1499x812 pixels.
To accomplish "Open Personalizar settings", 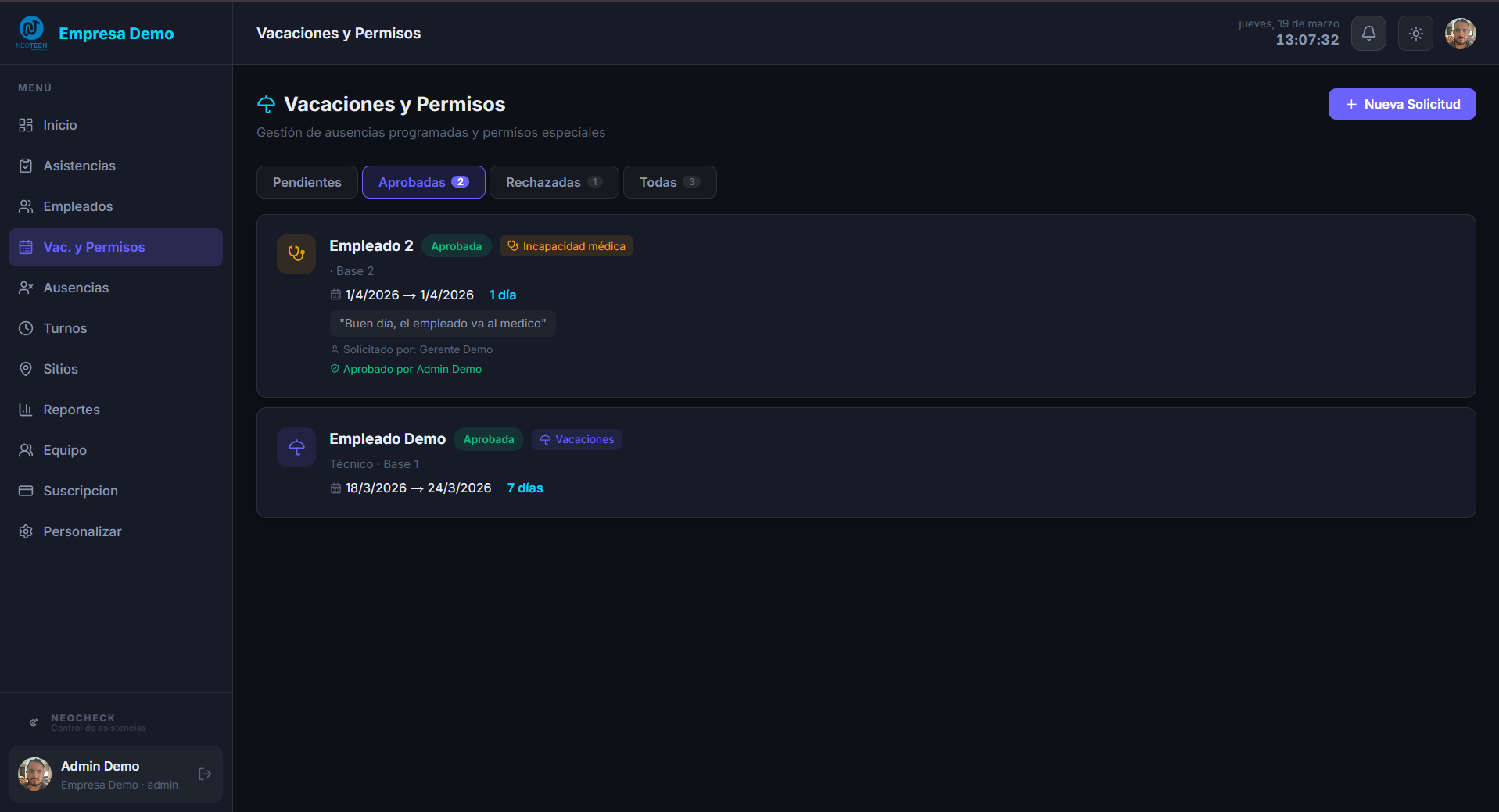I will click(x=82, y=531).
